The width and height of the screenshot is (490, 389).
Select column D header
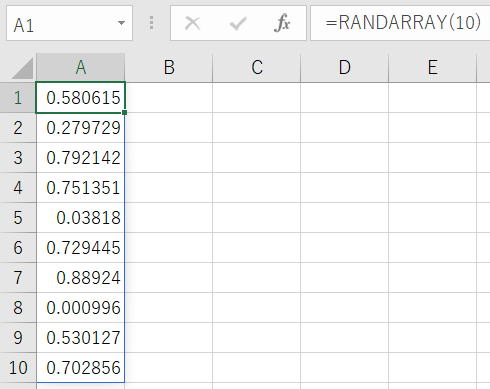click(345, 68)
